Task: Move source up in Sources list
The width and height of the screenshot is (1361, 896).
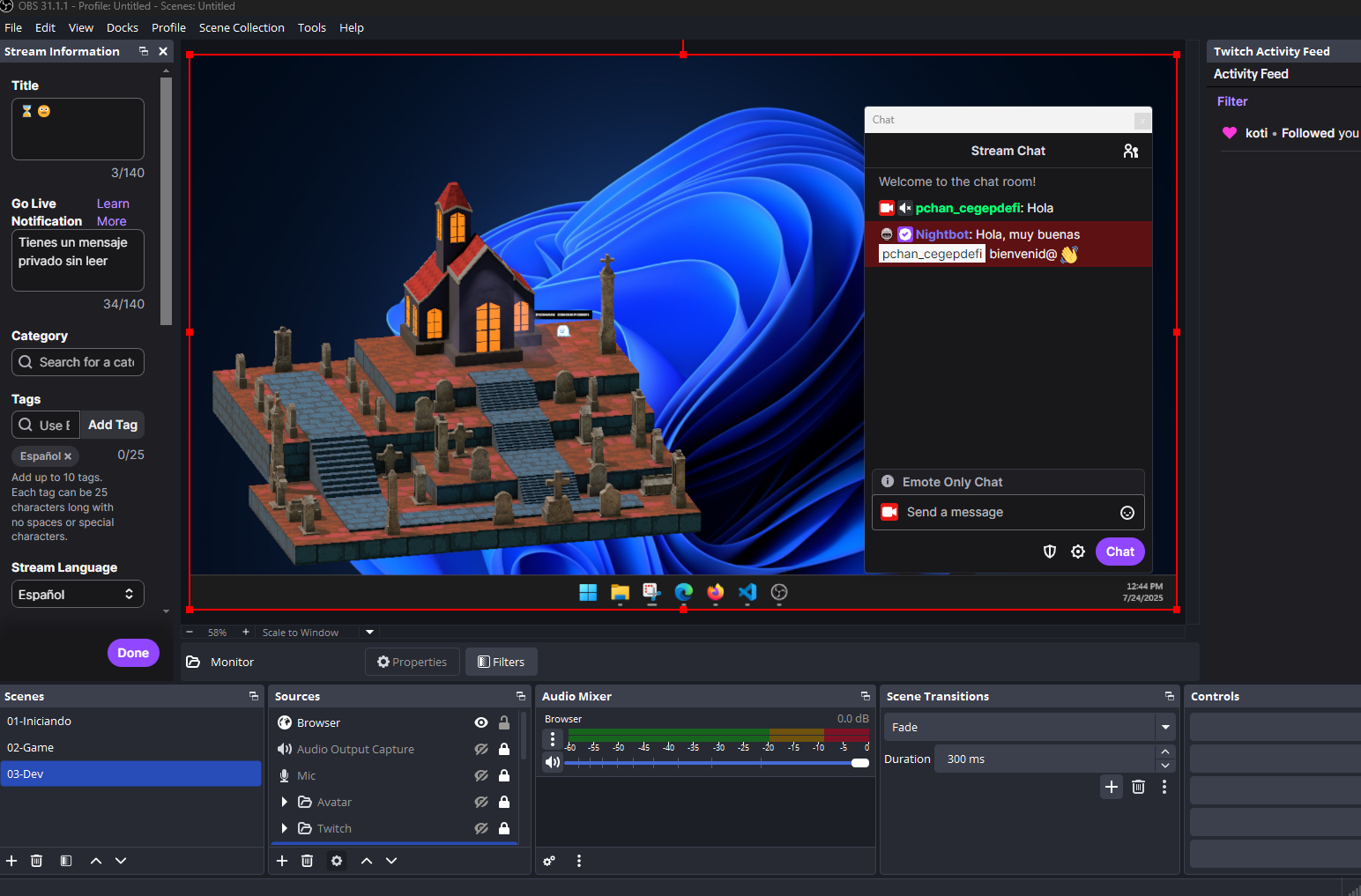Action: click(x=367, y=861)
